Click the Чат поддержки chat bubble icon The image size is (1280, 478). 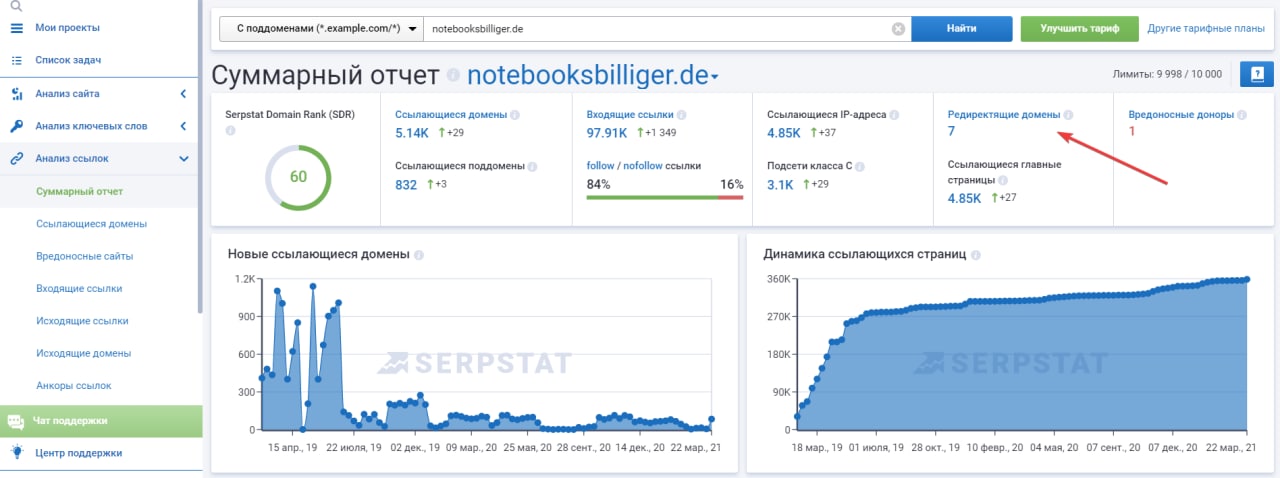(x=16, y=421)
